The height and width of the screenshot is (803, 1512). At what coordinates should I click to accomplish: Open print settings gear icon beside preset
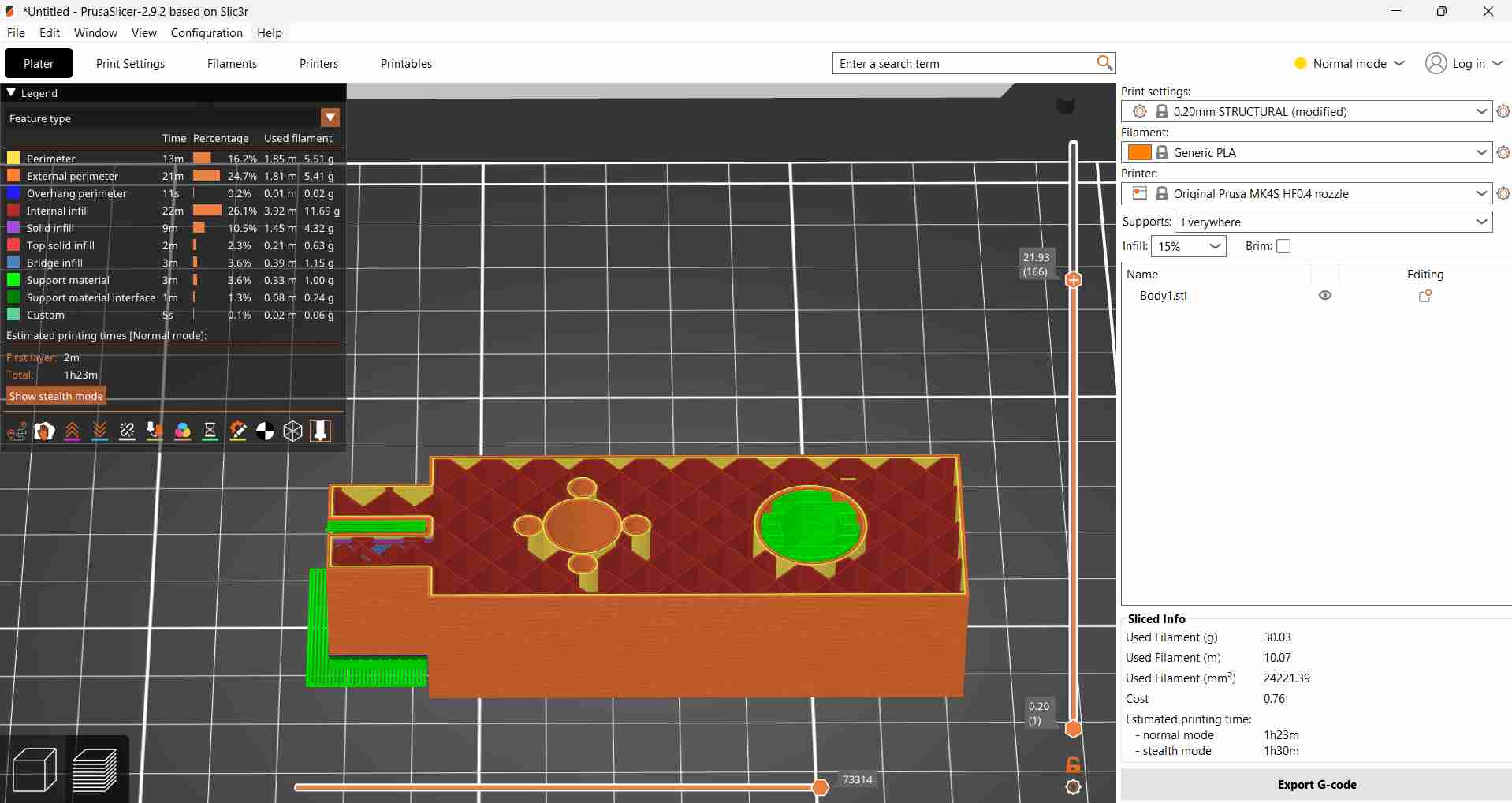(x=1503, y=112)
